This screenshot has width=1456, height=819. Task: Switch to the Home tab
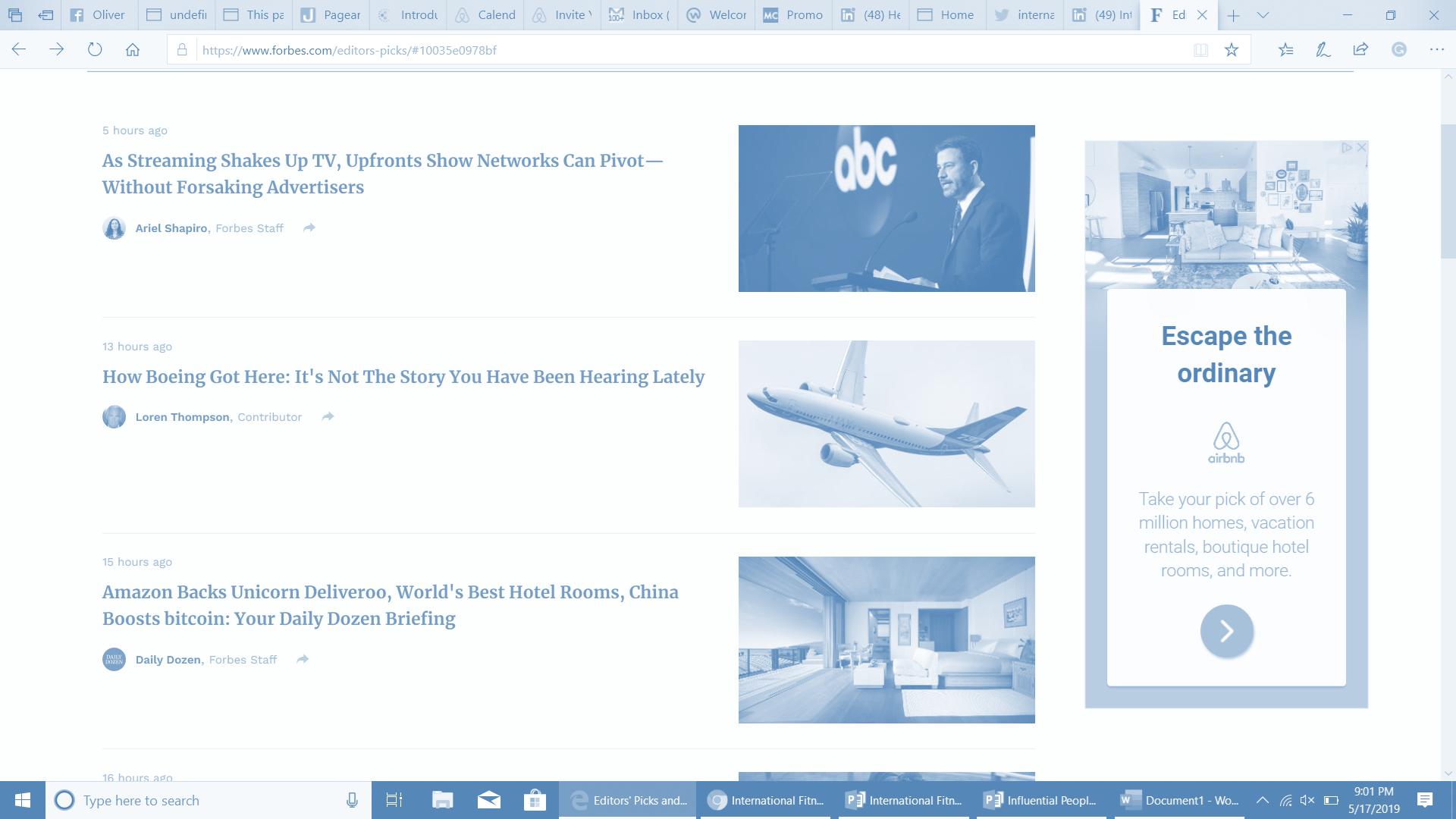click(x=948, y=14)
